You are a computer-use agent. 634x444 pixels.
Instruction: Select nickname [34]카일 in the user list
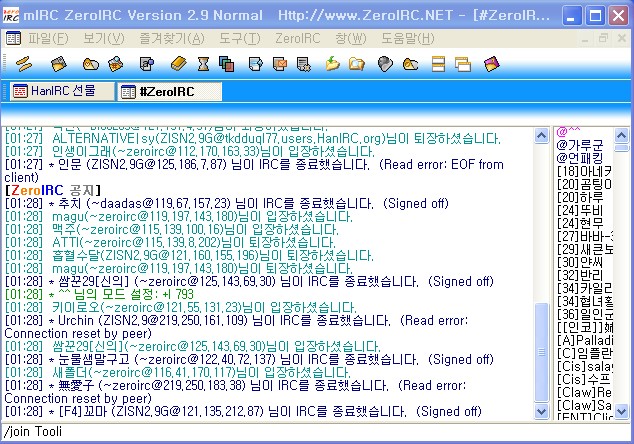coord(584,288)
